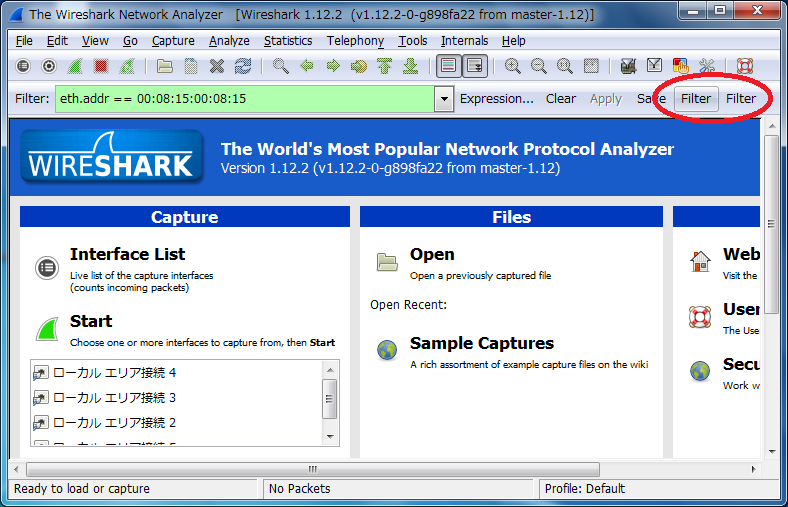
Task: Restart the running capture icon
Action: [x=127, y=66]
